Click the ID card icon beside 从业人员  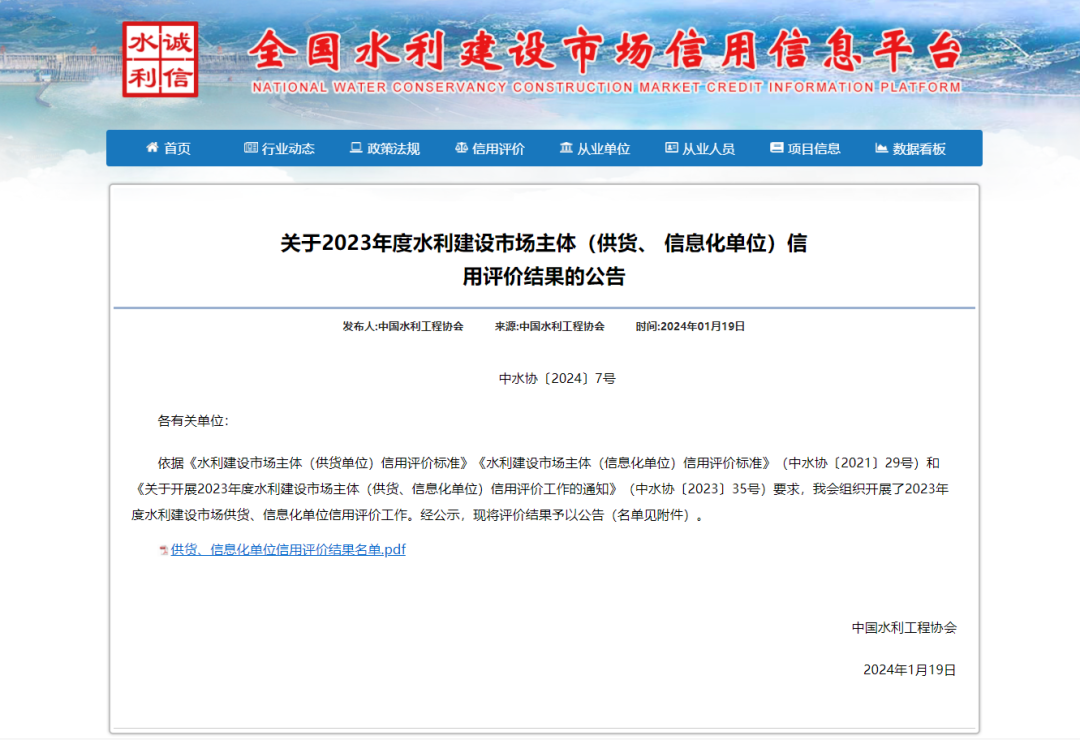click(672, 147)
